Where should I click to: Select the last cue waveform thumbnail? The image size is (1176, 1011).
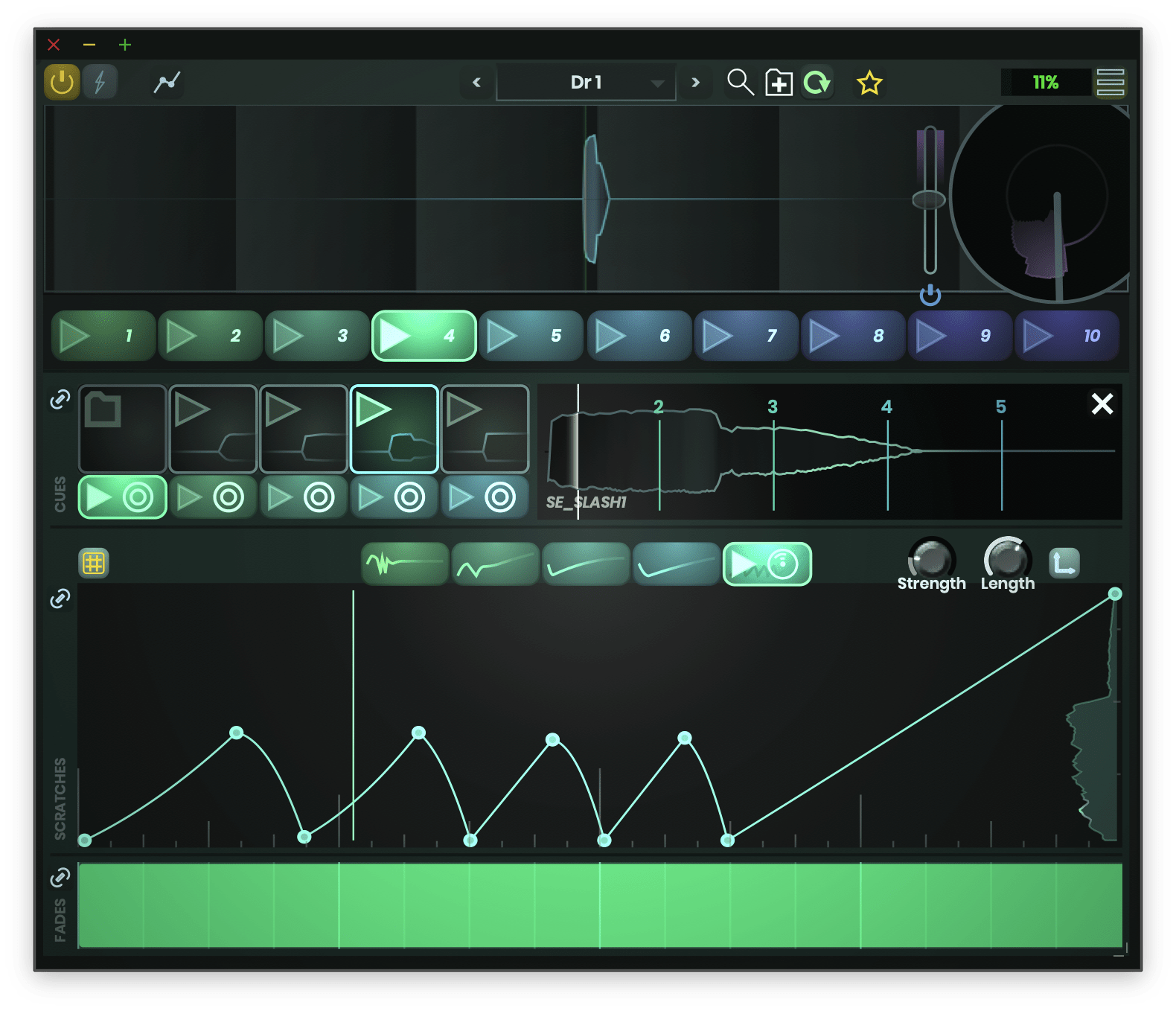(x=485, y=429)
